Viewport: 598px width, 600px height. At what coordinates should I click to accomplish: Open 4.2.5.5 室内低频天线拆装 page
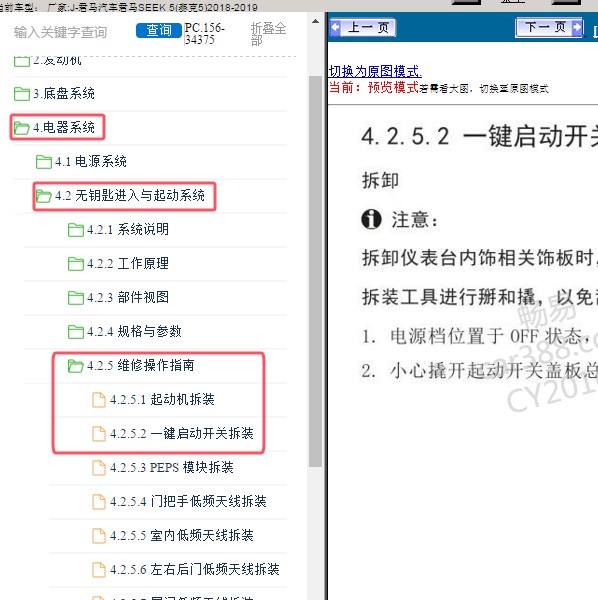coord(182,535)
